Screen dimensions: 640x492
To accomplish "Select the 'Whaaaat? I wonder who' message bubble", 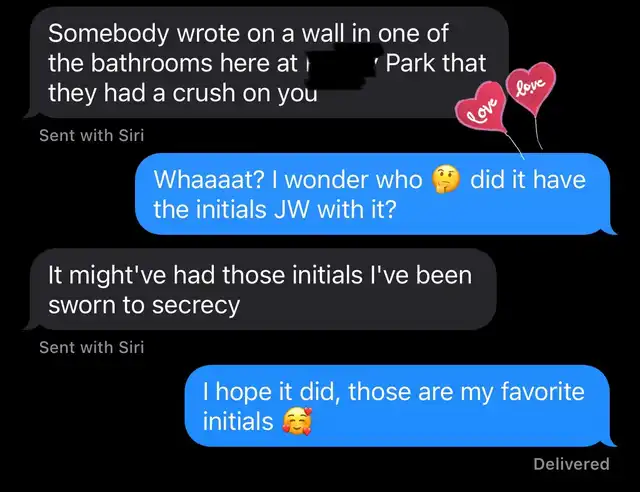I will point(373,194).
